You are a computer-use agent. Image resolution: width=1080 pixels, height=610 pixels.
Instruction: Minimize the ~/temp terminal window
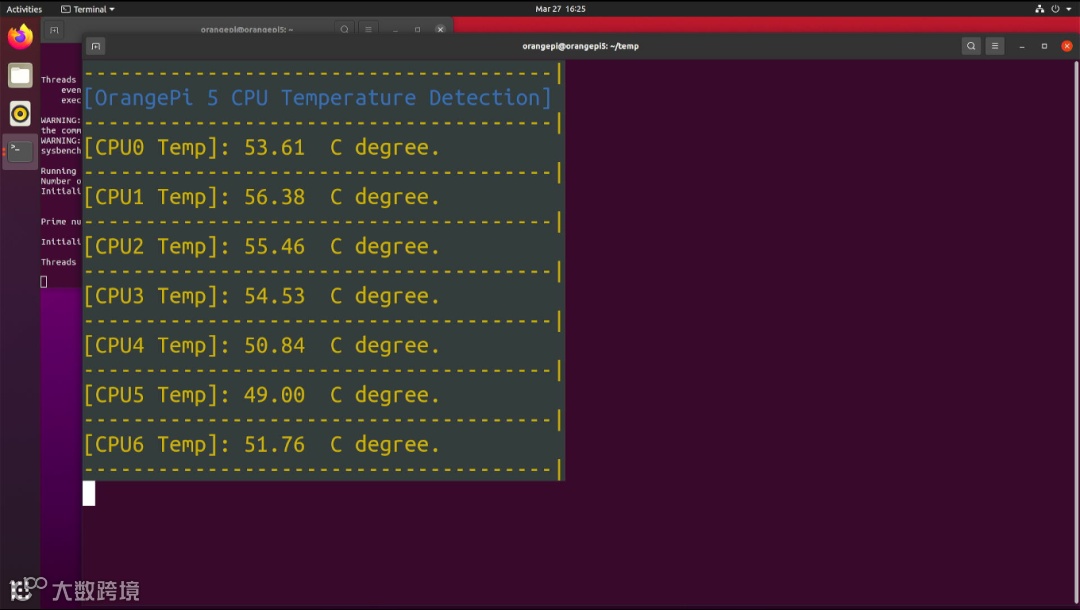1022,46
